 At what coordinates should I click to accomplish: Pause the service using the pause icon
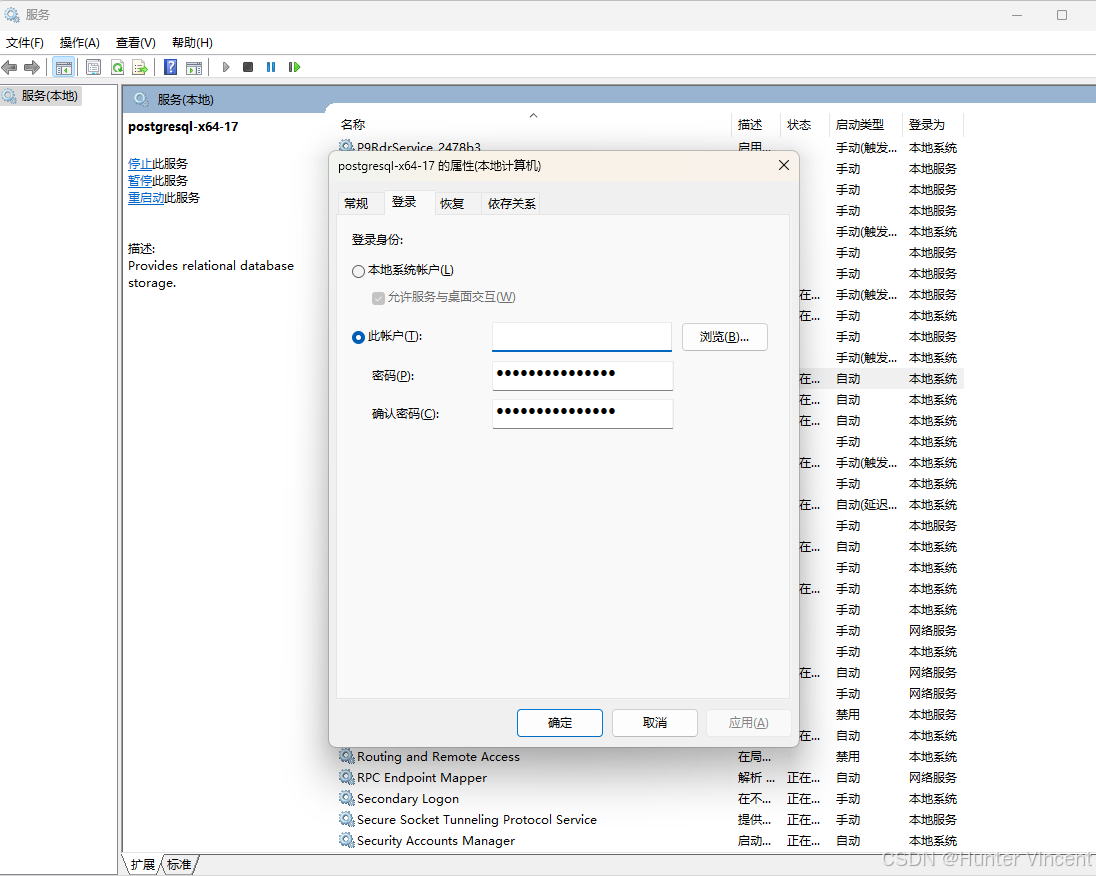(x=271, y=67)
